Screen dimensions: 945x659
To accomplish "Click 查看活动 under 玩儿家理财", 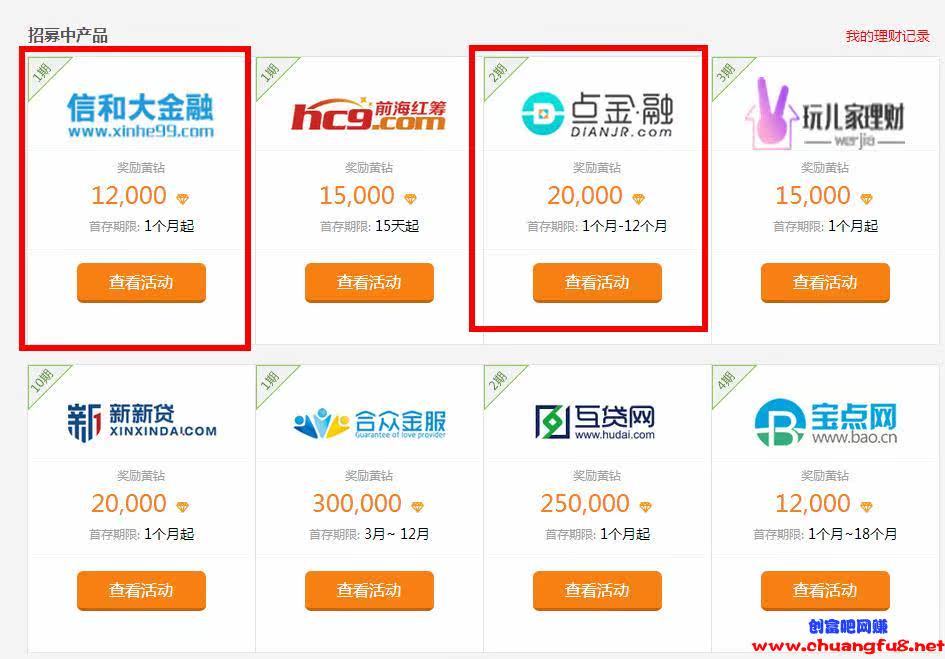I will [x=825, y=282].
